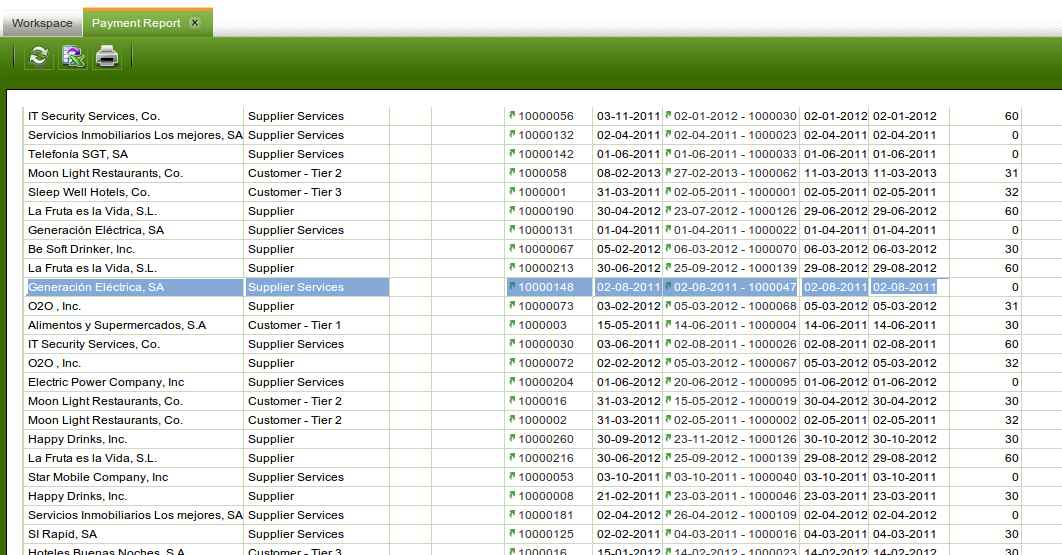This screenshot has height=555, width=1062.
Task: Open invoice number 10000072 link
Action: coord(546,363)
